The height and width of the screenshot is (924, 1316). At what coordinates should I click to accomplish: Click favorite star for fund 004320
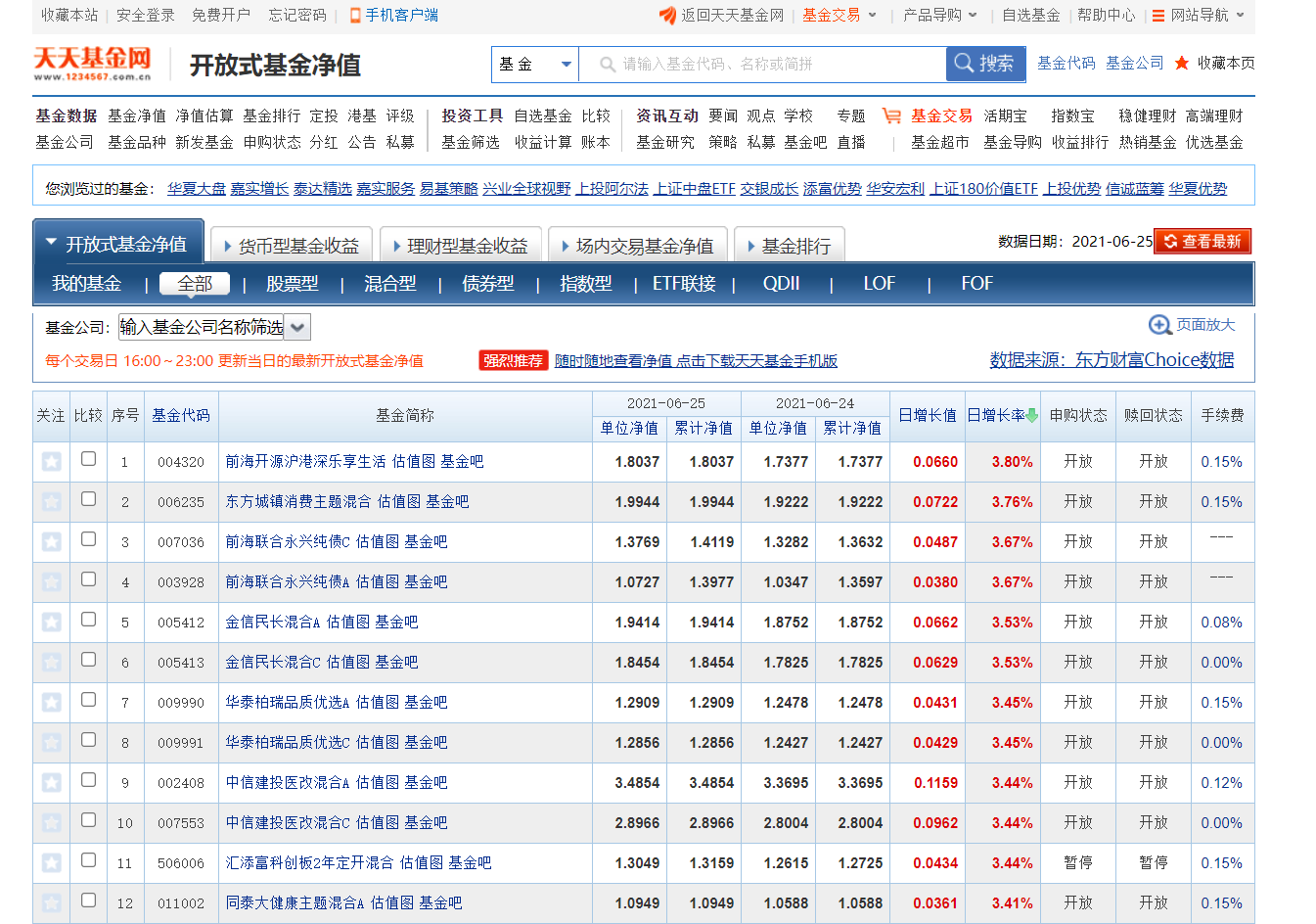click(x=52, y=462)
